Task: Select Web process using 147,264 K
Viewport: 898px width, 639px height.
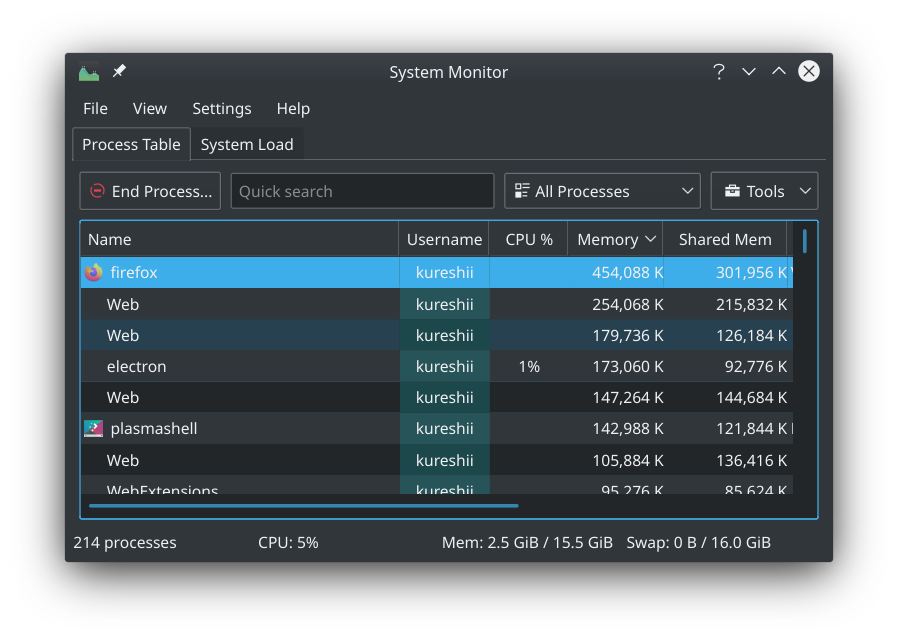Action: coord(437,397)
